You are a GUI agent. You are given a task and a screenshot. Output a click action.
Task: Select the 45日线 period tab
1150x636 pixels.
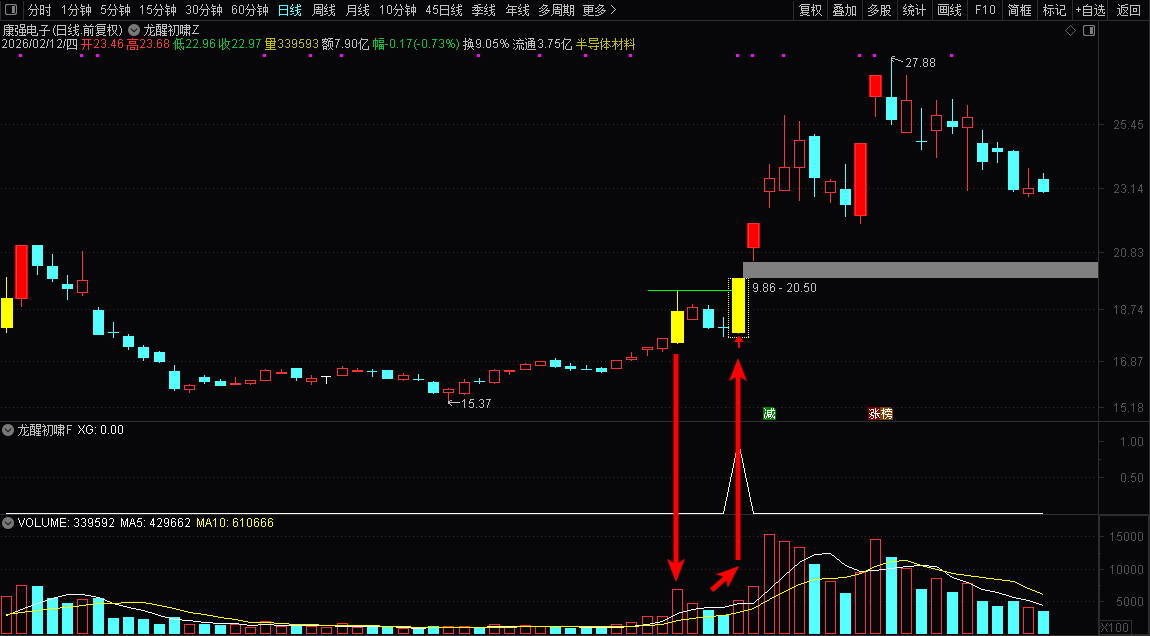click(444, 10)
